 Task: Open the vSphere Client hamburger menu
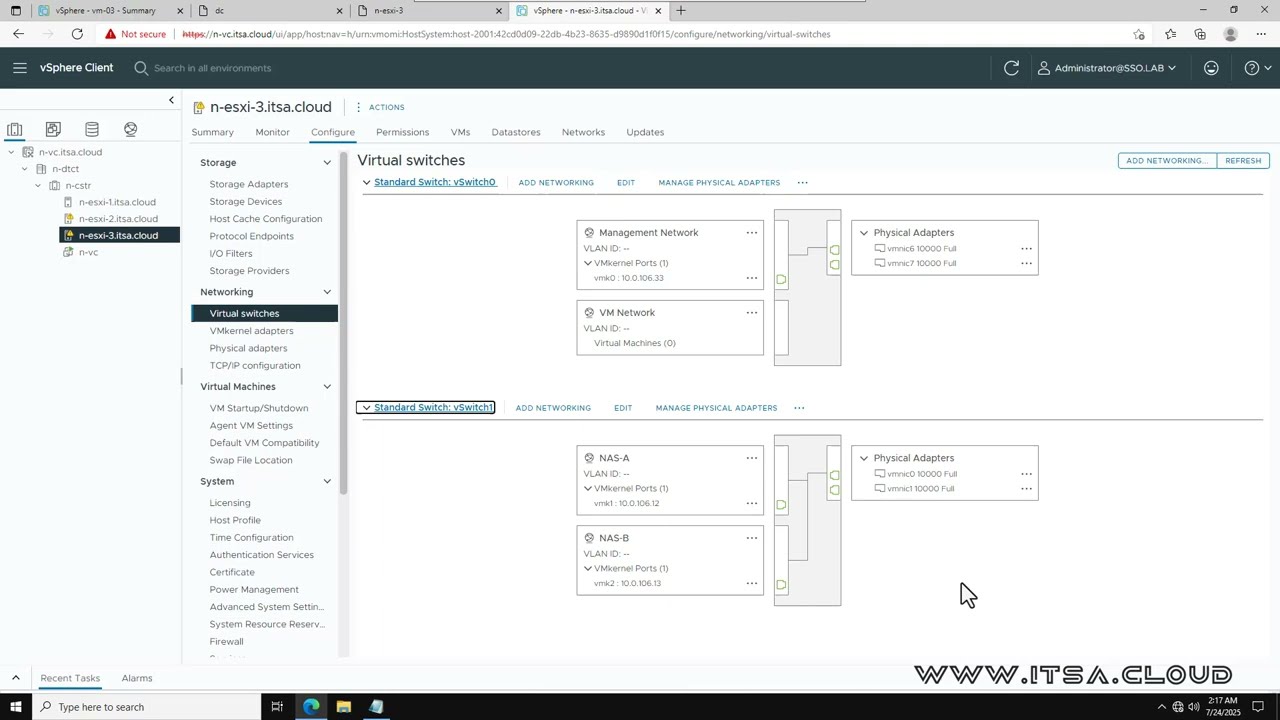coord(20,68)
